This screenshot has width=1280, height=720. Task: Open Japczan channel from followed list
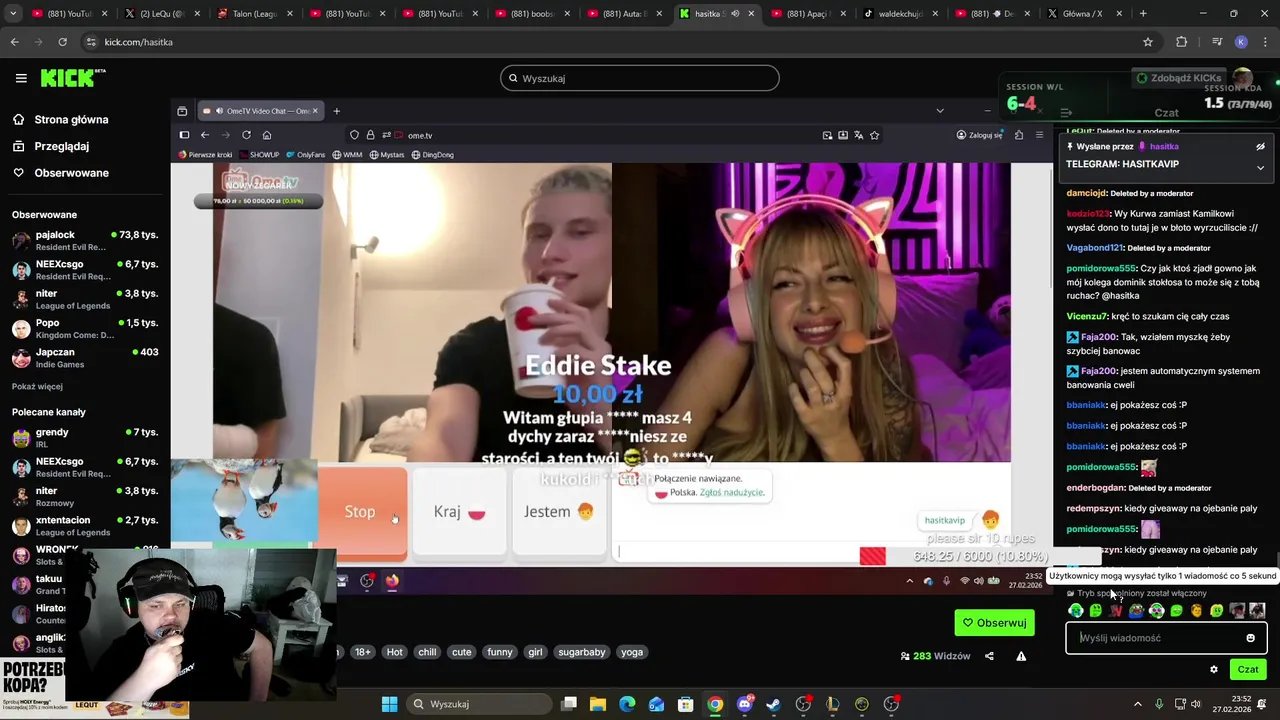85,358
